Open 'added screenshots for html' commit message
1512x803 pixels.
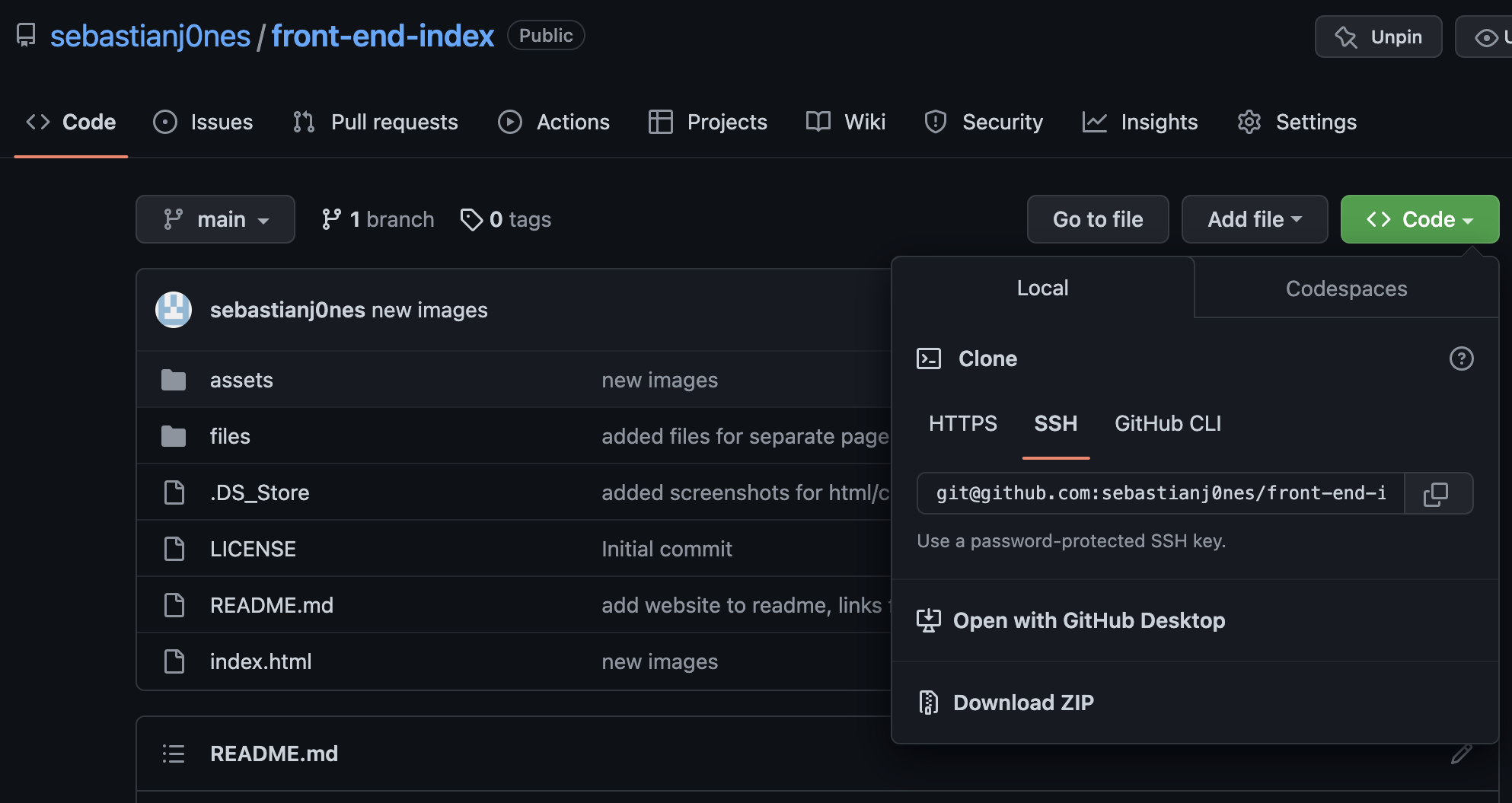[745, 492]
